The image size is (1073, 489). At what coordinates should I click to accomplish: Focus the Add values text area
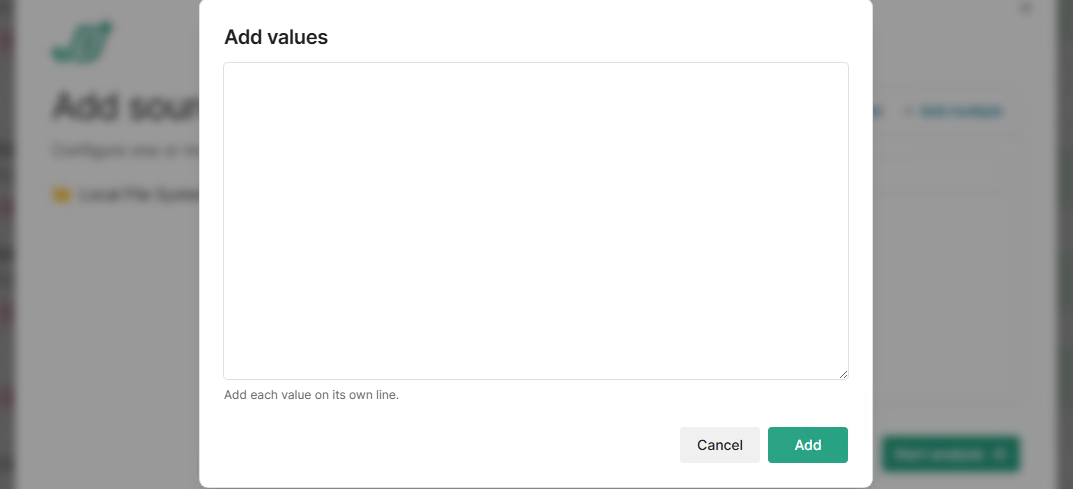pos(535,220)
